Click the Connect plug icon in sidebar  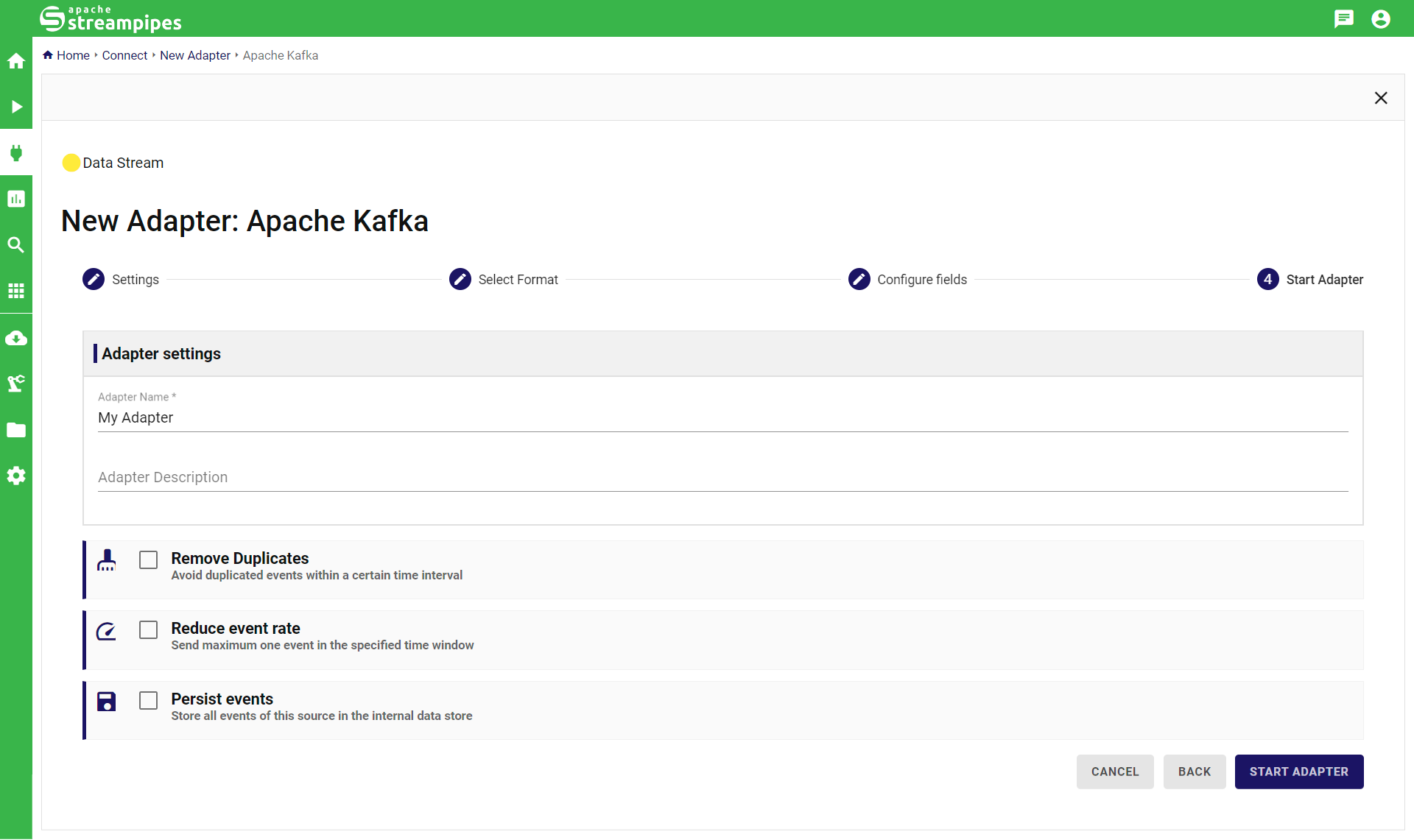click(x=16, y=153)
